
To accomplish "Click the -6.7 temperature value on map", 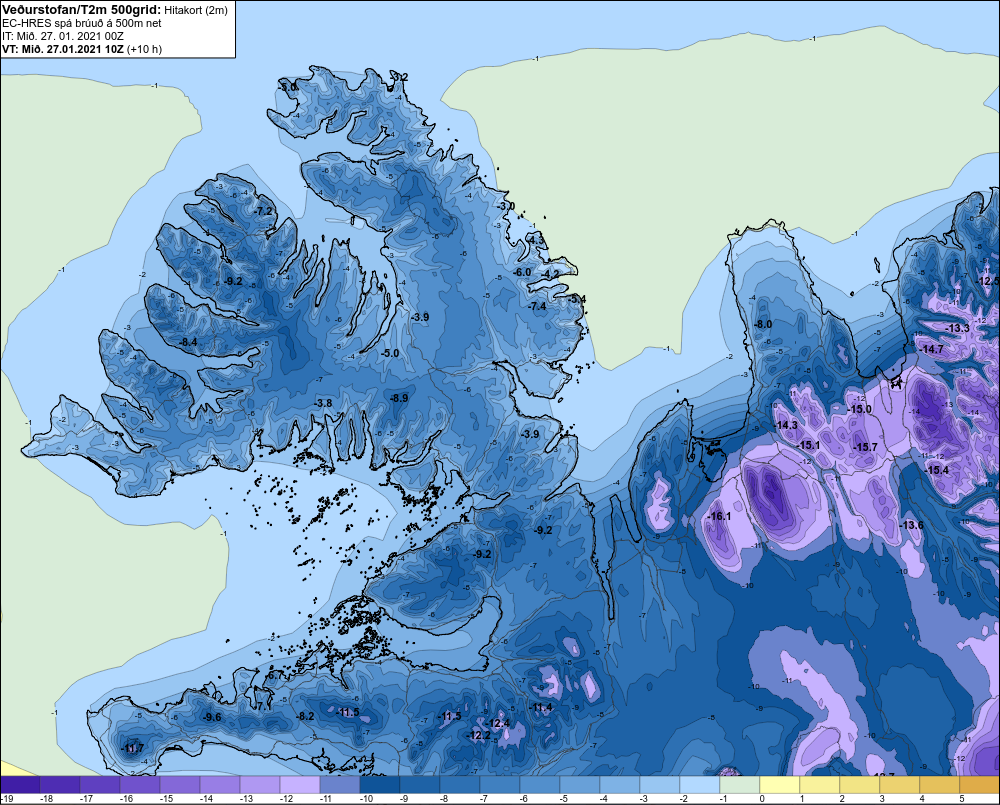I will click(x=275, y=675).
